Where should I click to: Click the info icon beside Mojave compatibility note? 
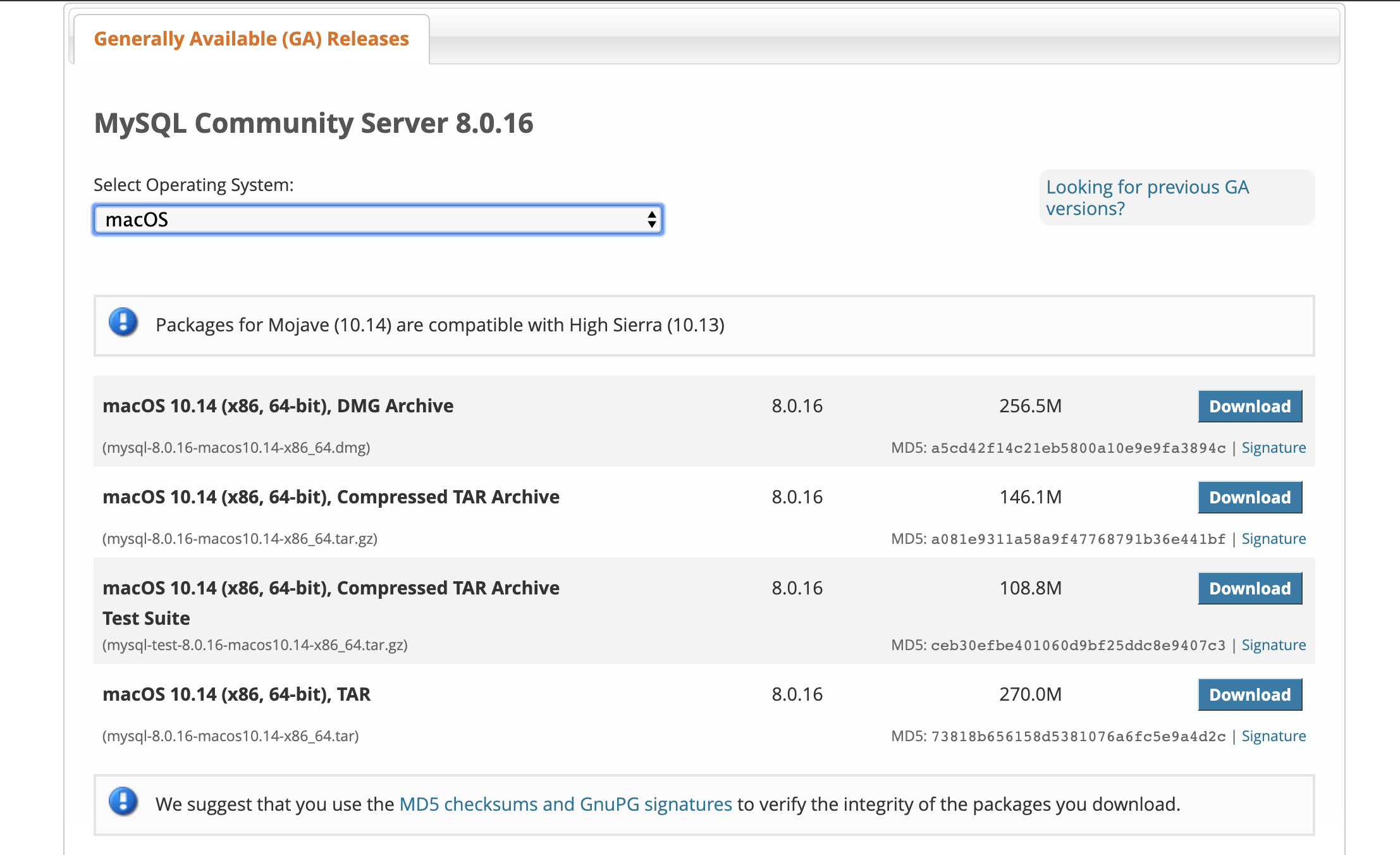point(123,323)
